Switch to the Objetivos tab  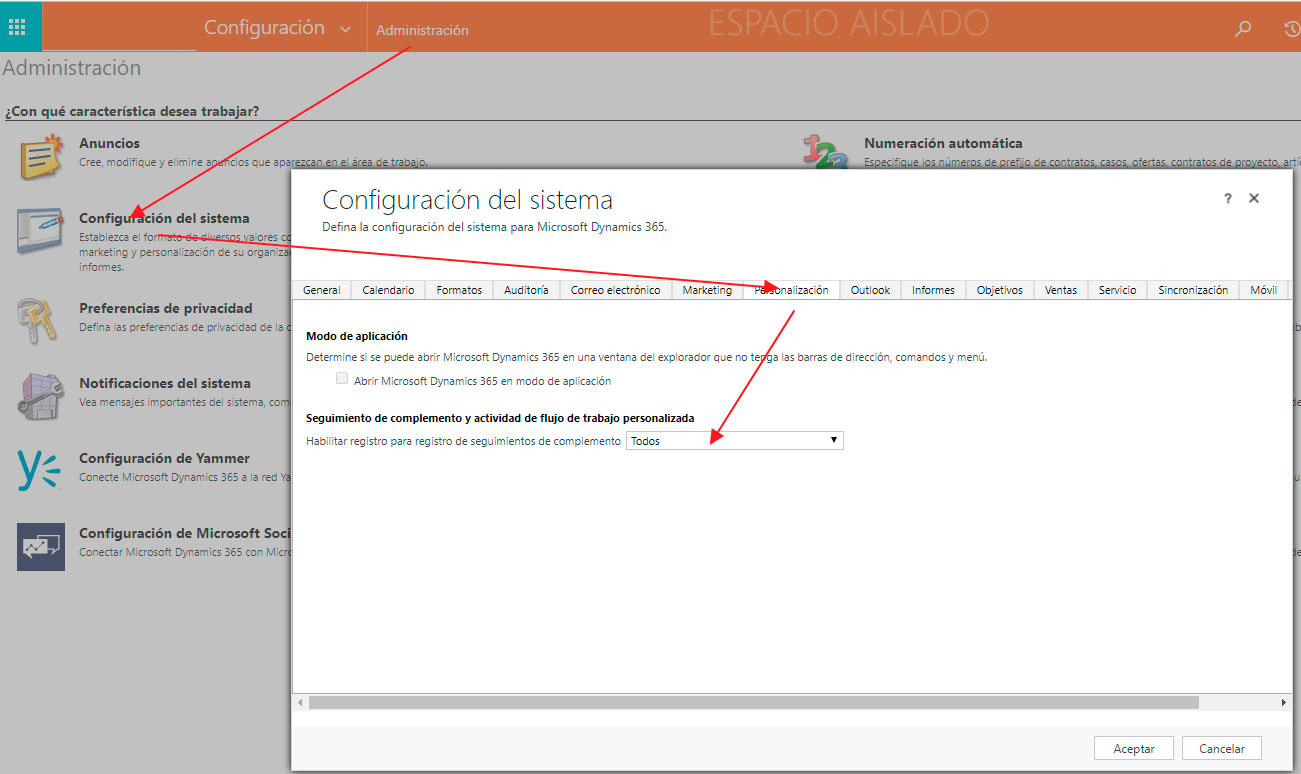1000,290
